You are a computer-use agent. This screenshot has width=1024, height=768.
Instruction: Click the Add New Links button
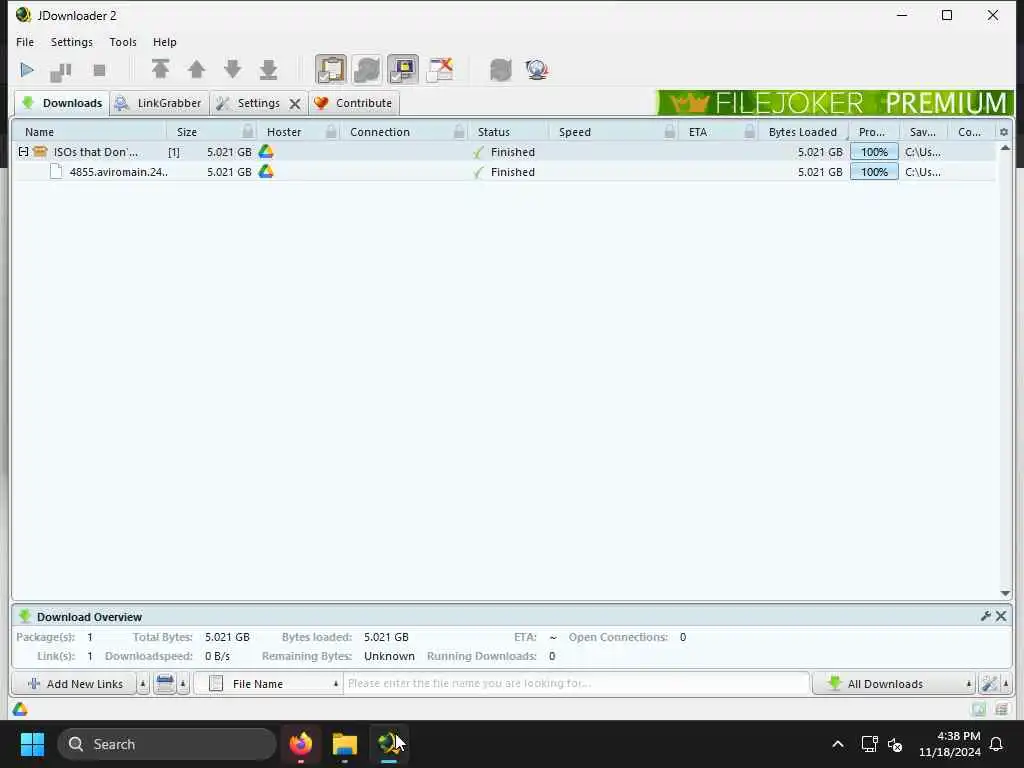74,684
